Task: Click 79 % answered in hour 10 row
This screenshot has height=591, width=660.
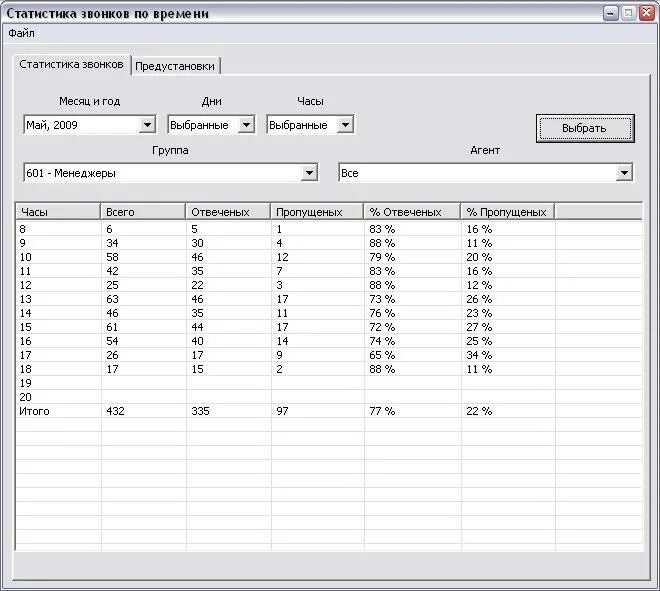Action: pyautogui.click(x=382, y=257)
